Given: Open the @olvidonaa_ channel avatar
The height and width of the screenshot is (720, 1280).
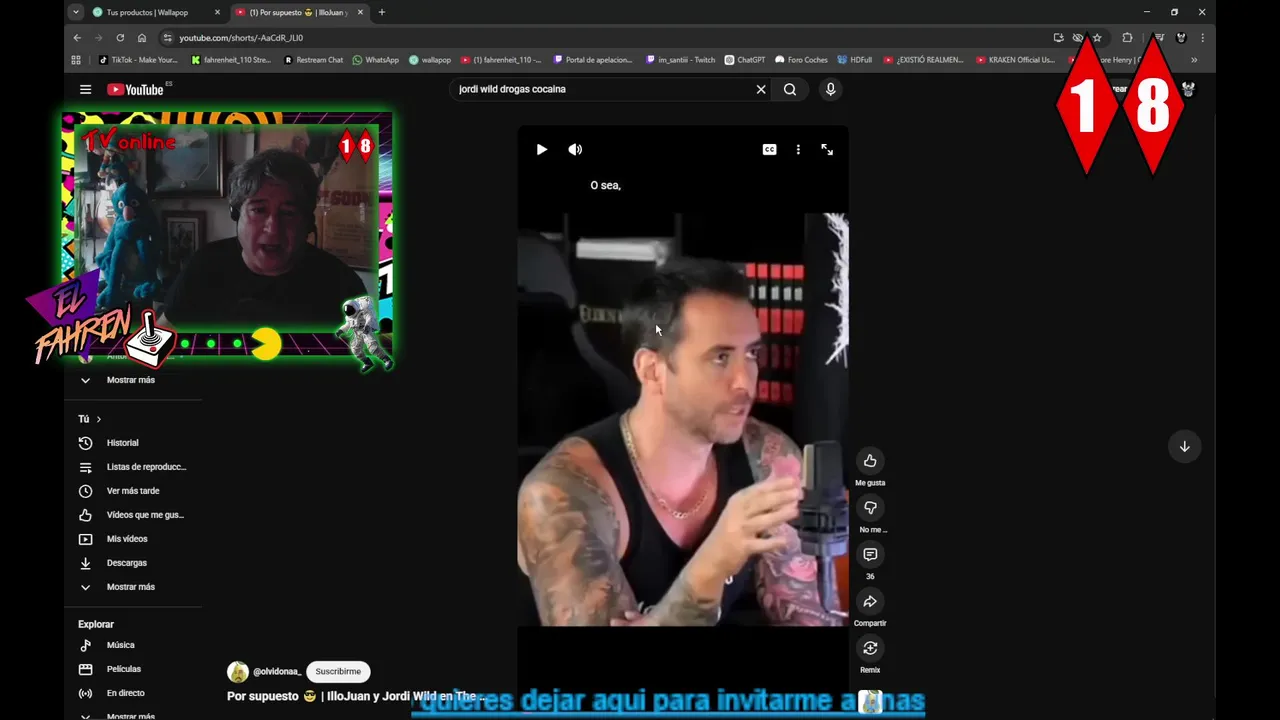Looking at the screenshot, I should pyautogui.click(x=238, y=672).
